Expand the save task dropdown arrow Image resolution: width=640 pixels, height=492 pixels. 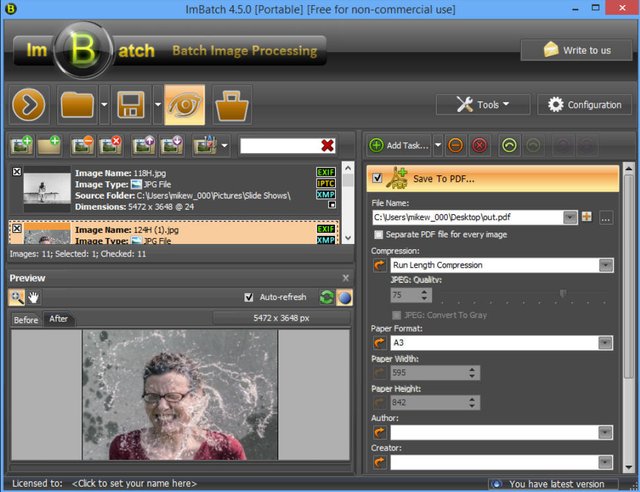(x=158, y=105)
